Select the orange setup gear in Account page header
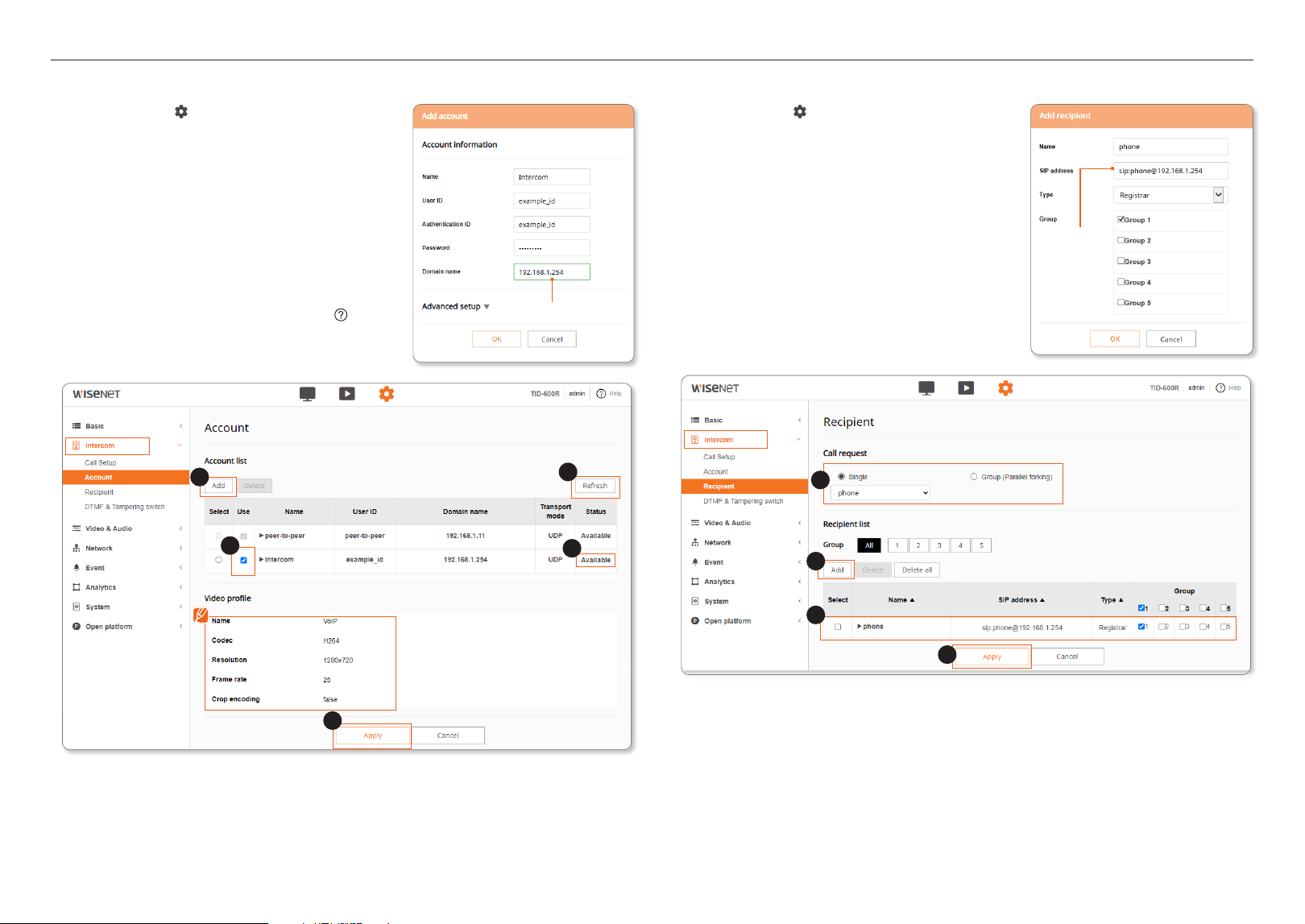The width and height of the screenshot is (1305, 924). click(x=387, y=394)
